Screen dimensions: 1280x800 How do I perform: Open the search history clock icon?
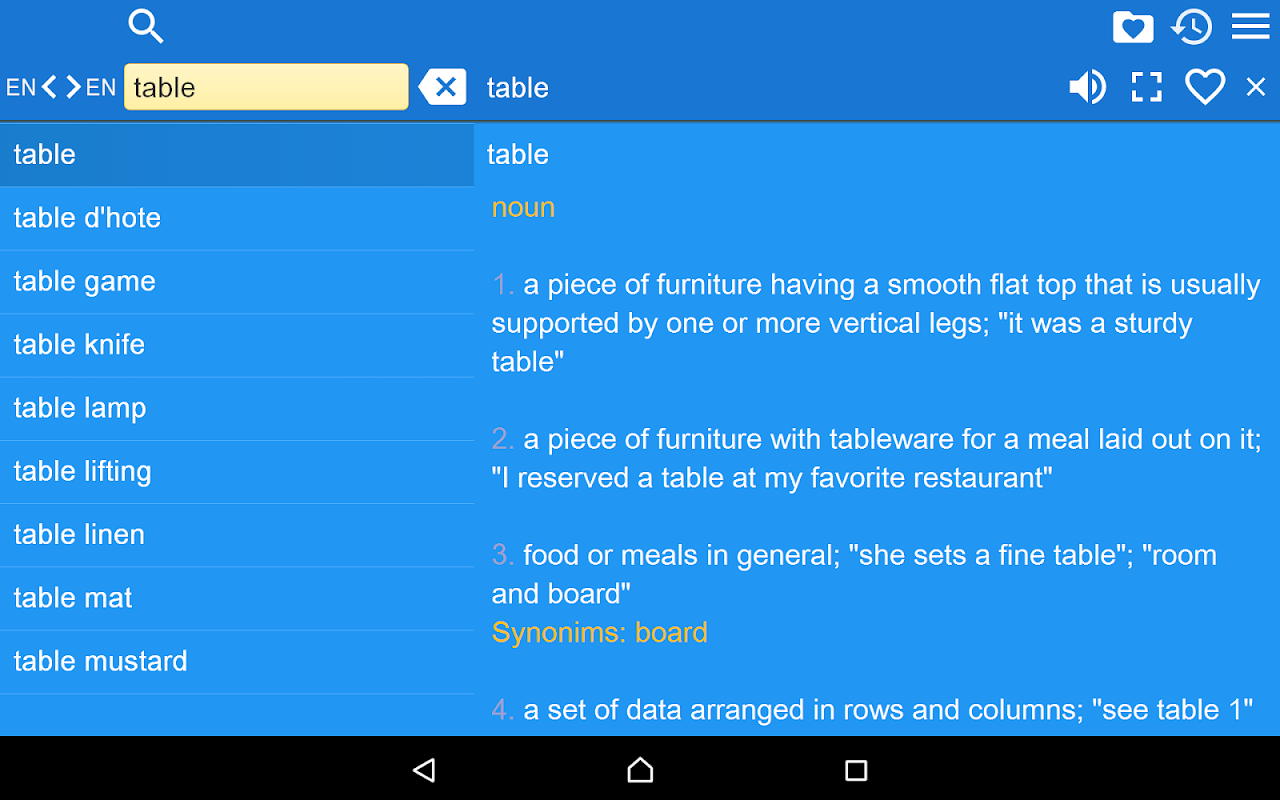[x=1191, y=27]
